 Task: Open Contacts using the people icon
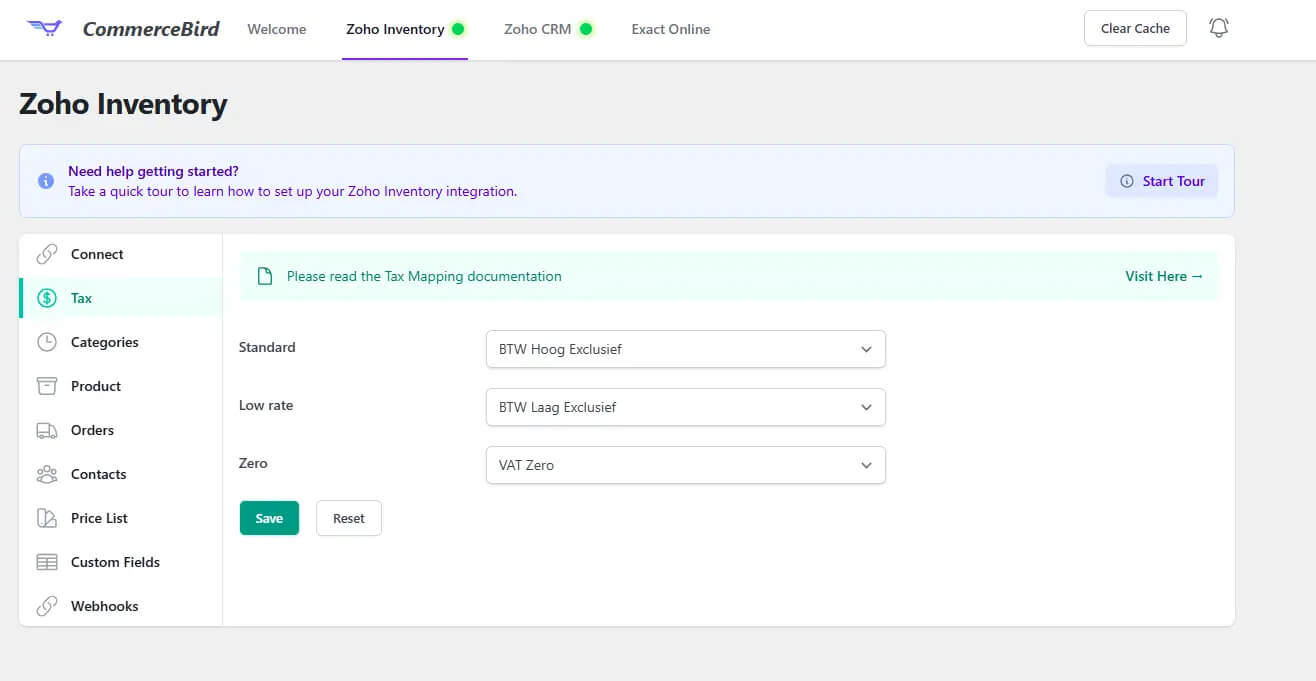(46, 474)
